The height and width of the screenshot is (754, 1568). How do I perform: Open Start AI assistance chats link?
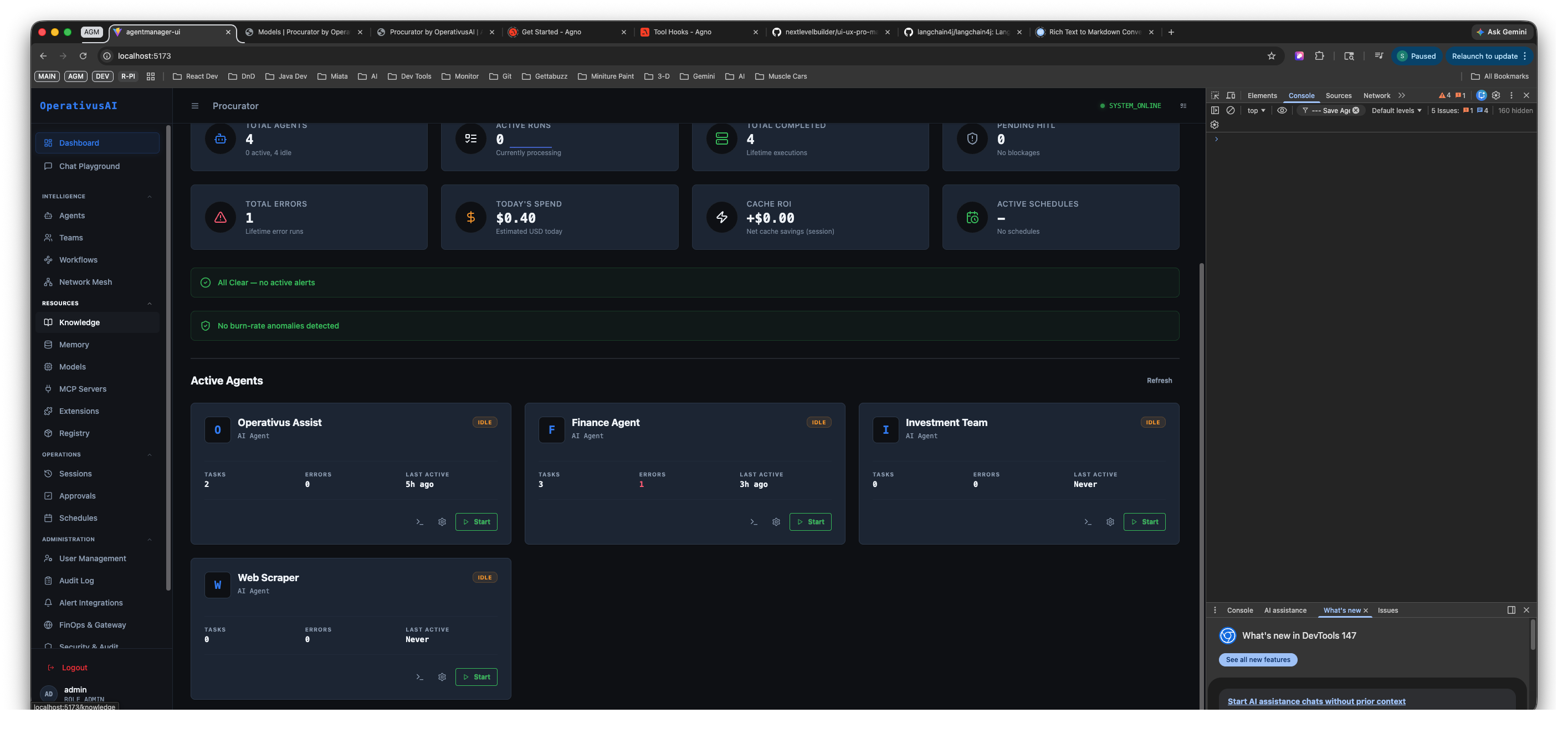coord(1316,702)
